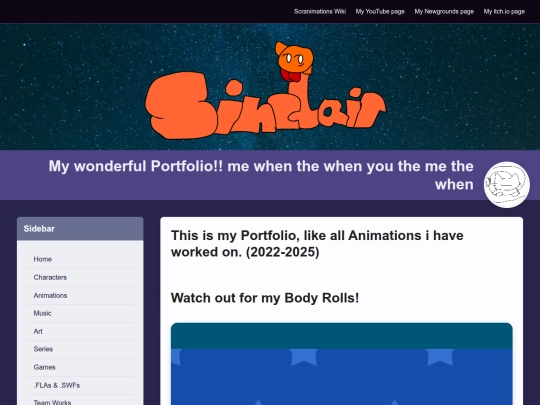The height and width of the screenshot is (405, 540).
Task: Click the round cat sketch avatar
Action: (x=507, y=185)
